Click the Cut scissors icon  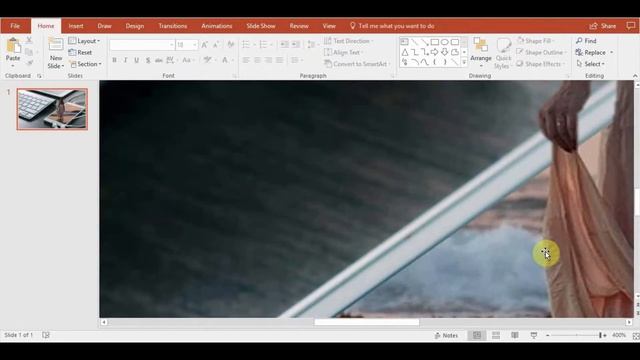pyautogui.click(x=29, y=40)
